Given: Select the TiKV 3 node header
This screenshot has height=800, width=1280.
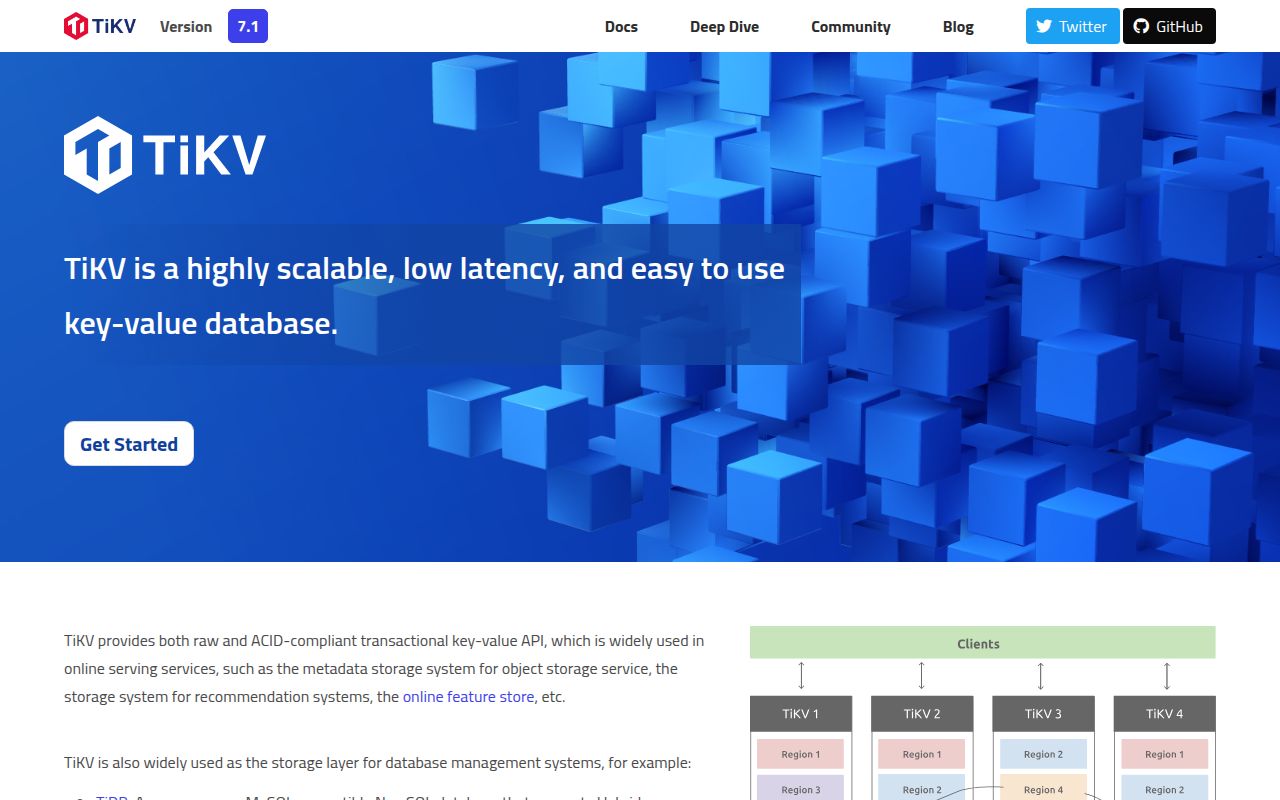Looking at the screenshot, I should (1043, 713).
